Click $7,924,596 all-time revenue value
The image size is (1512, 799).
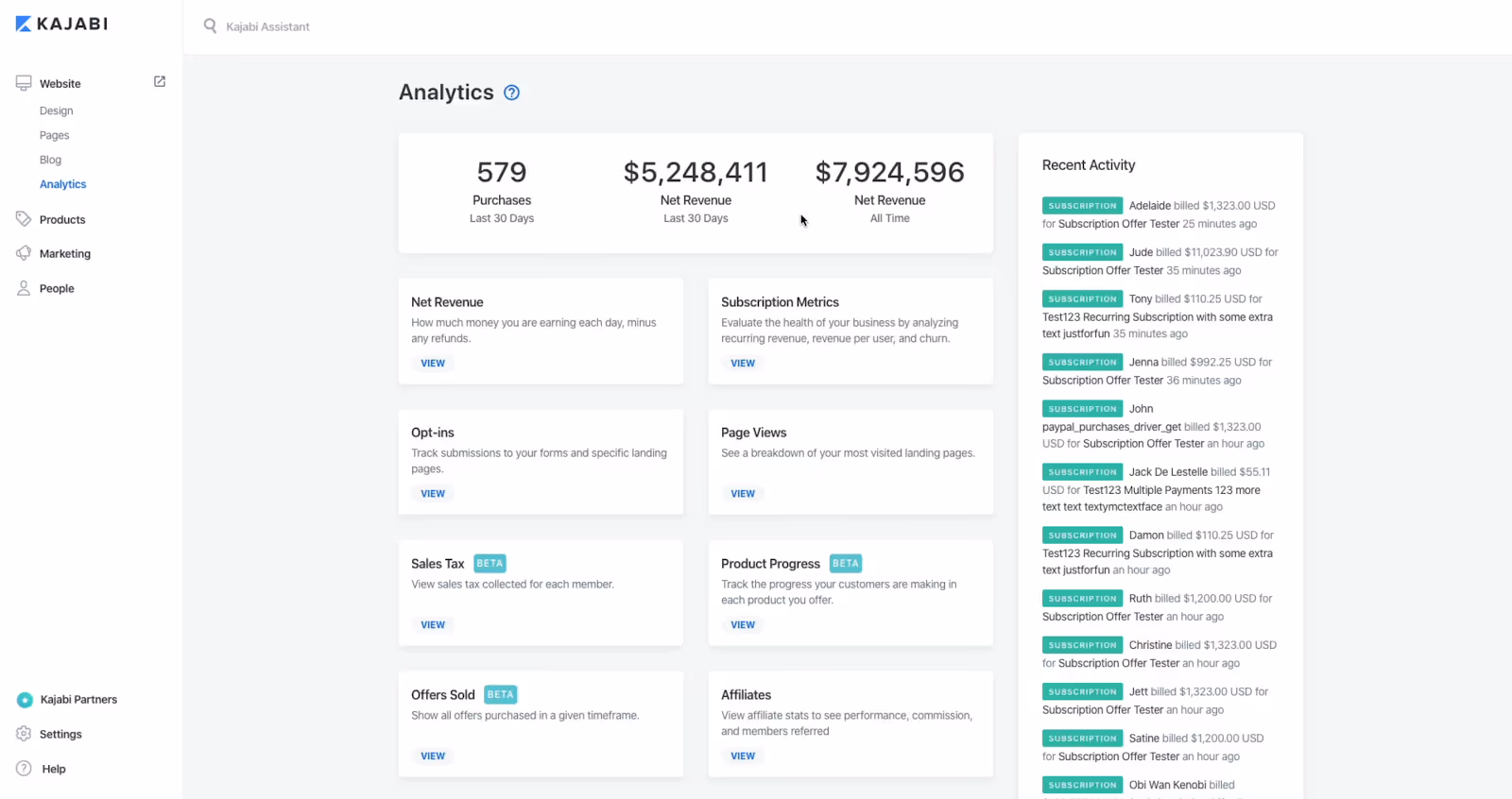pos(890,172)
